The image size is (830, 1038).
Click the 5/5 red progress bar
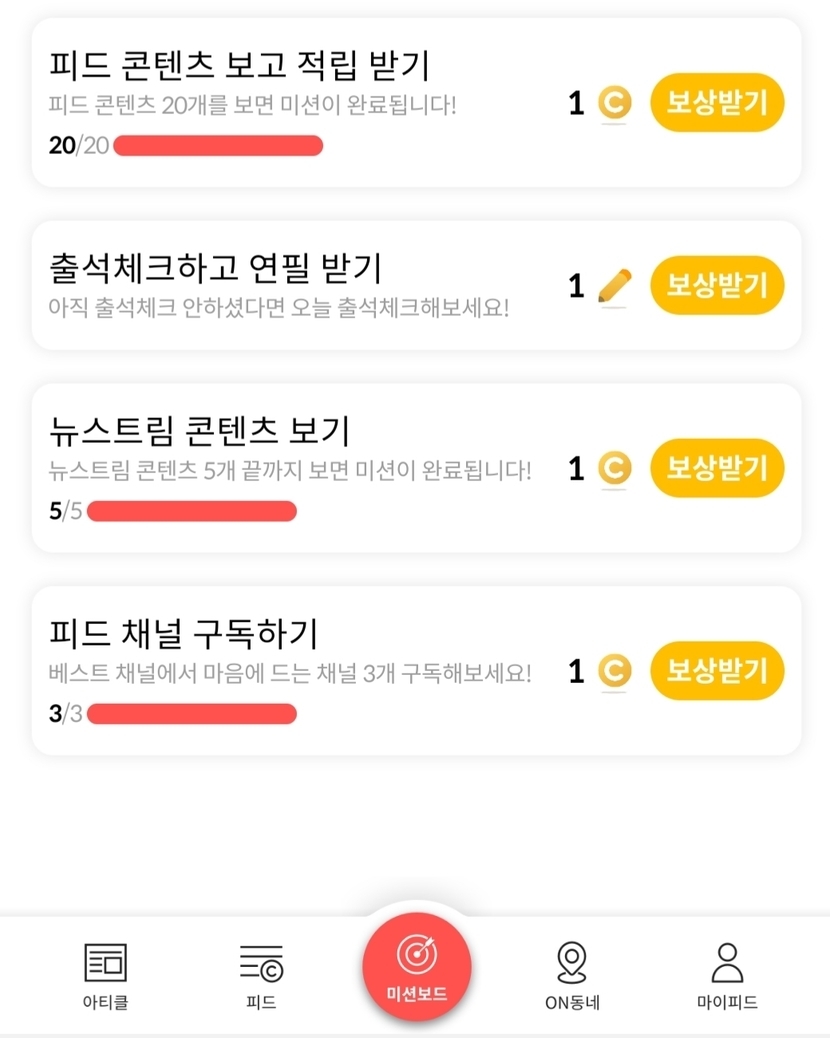(x=192, y=512)
